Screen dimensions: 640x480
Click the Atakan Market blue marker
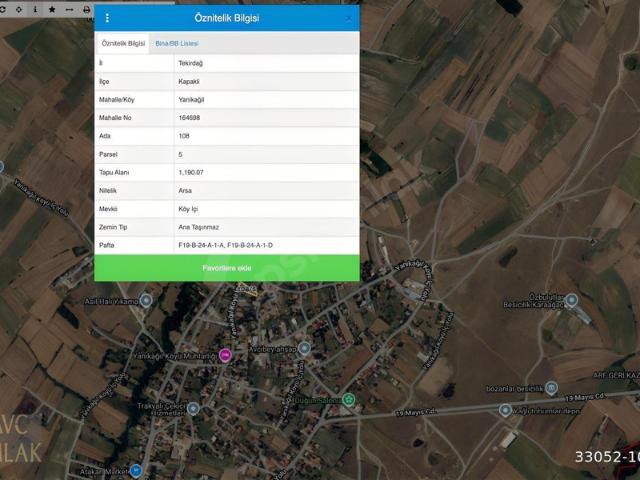tap(136, 471)
